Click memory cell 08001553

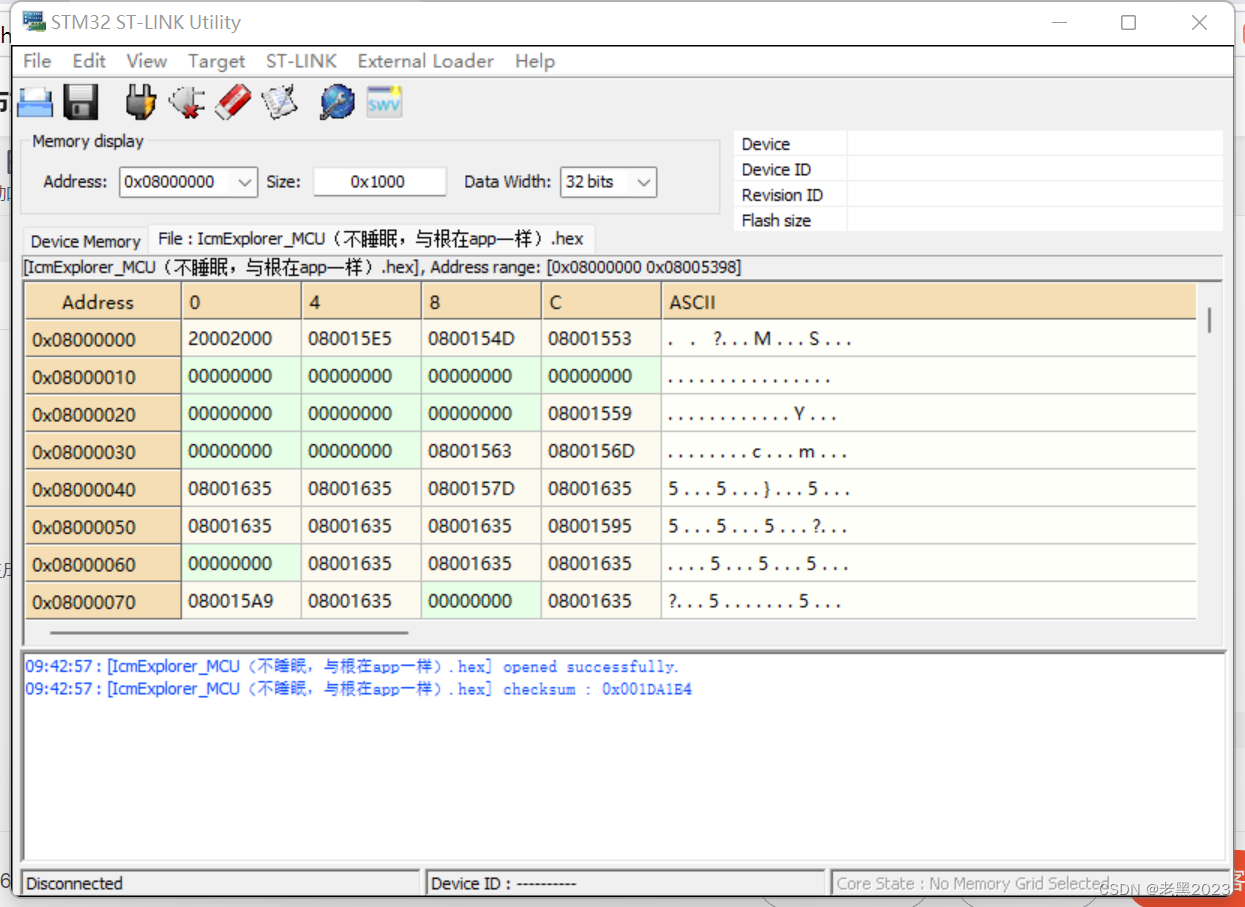pos(601,338)
